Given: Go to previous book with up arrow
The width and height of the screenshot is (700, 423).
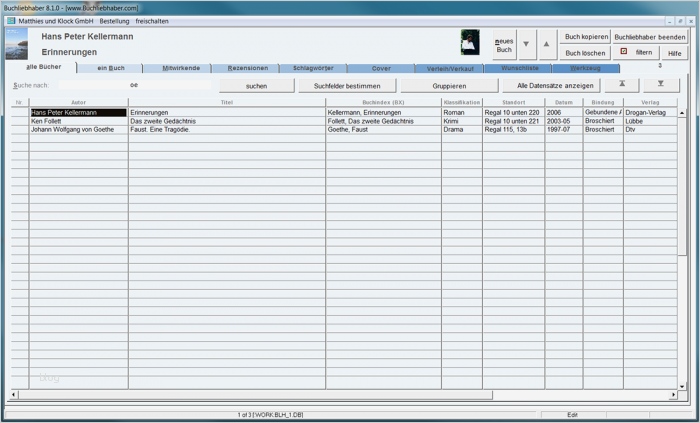Looking at the screenshot, I should pyautogui.click(x=547, y=45).
